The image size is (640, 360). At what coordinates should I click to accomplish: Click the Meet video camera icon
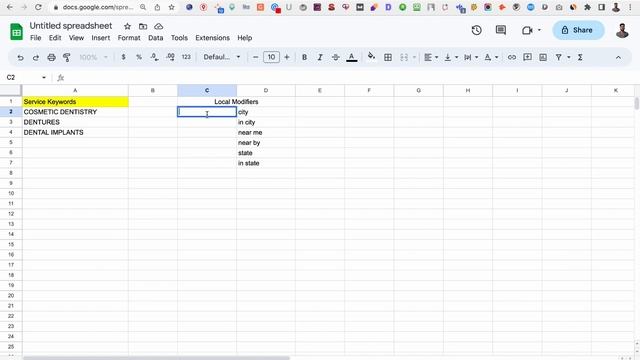[527, 30]
